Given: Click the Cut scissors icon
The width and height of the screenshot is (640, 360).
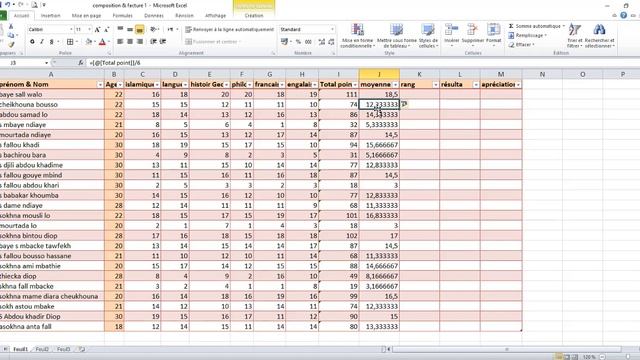Looking at the screenshot, I should tap(11, 27).
